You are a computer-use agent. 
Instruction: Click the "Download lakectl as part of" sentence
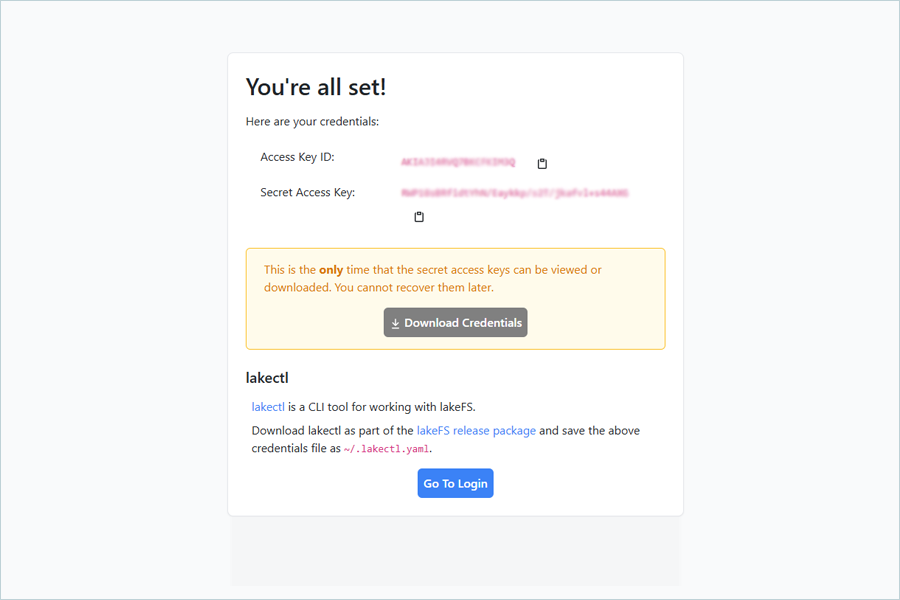point(330,430)
